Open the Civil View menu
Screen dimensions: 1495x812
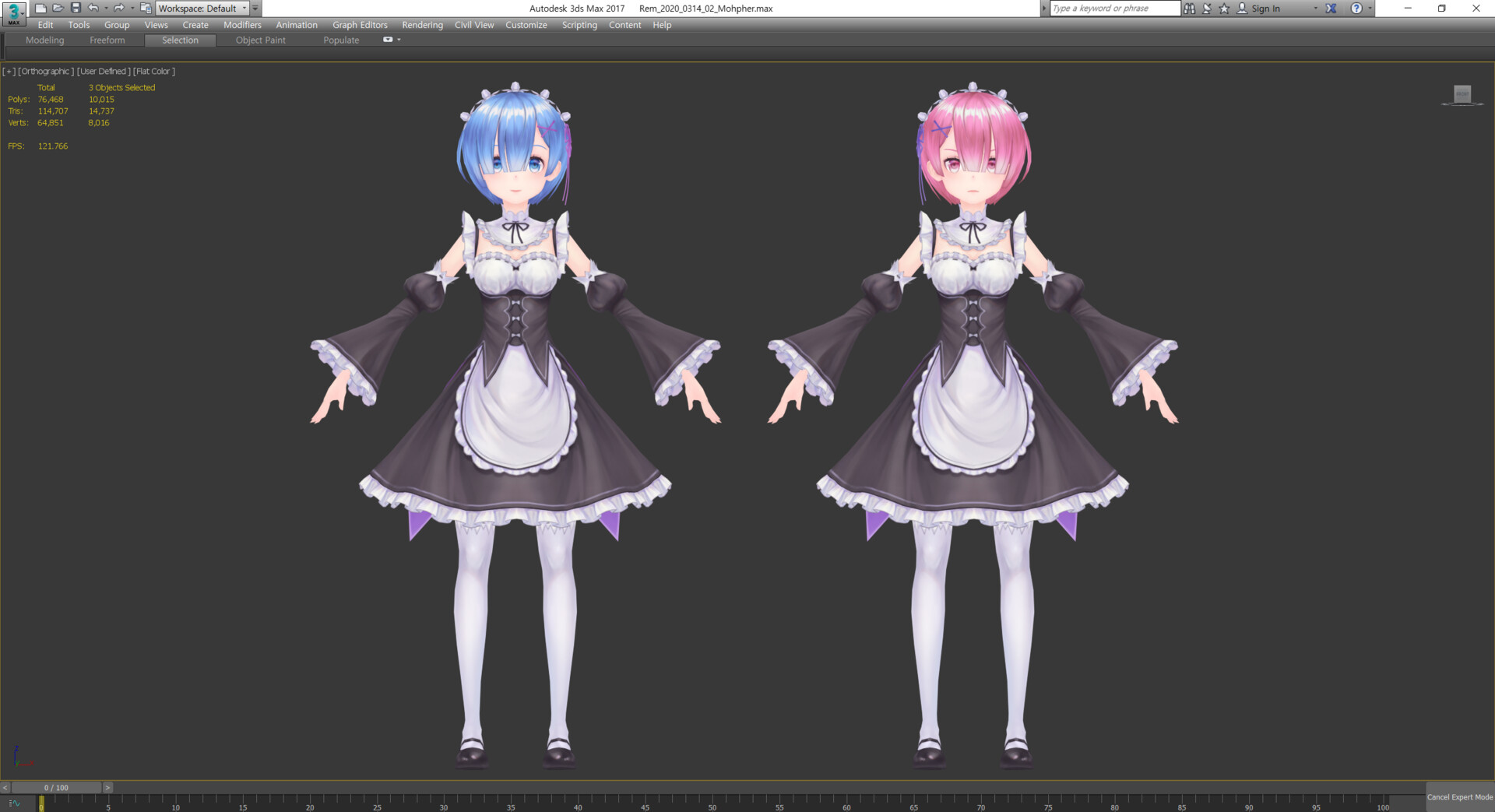[x=474, y=25]
